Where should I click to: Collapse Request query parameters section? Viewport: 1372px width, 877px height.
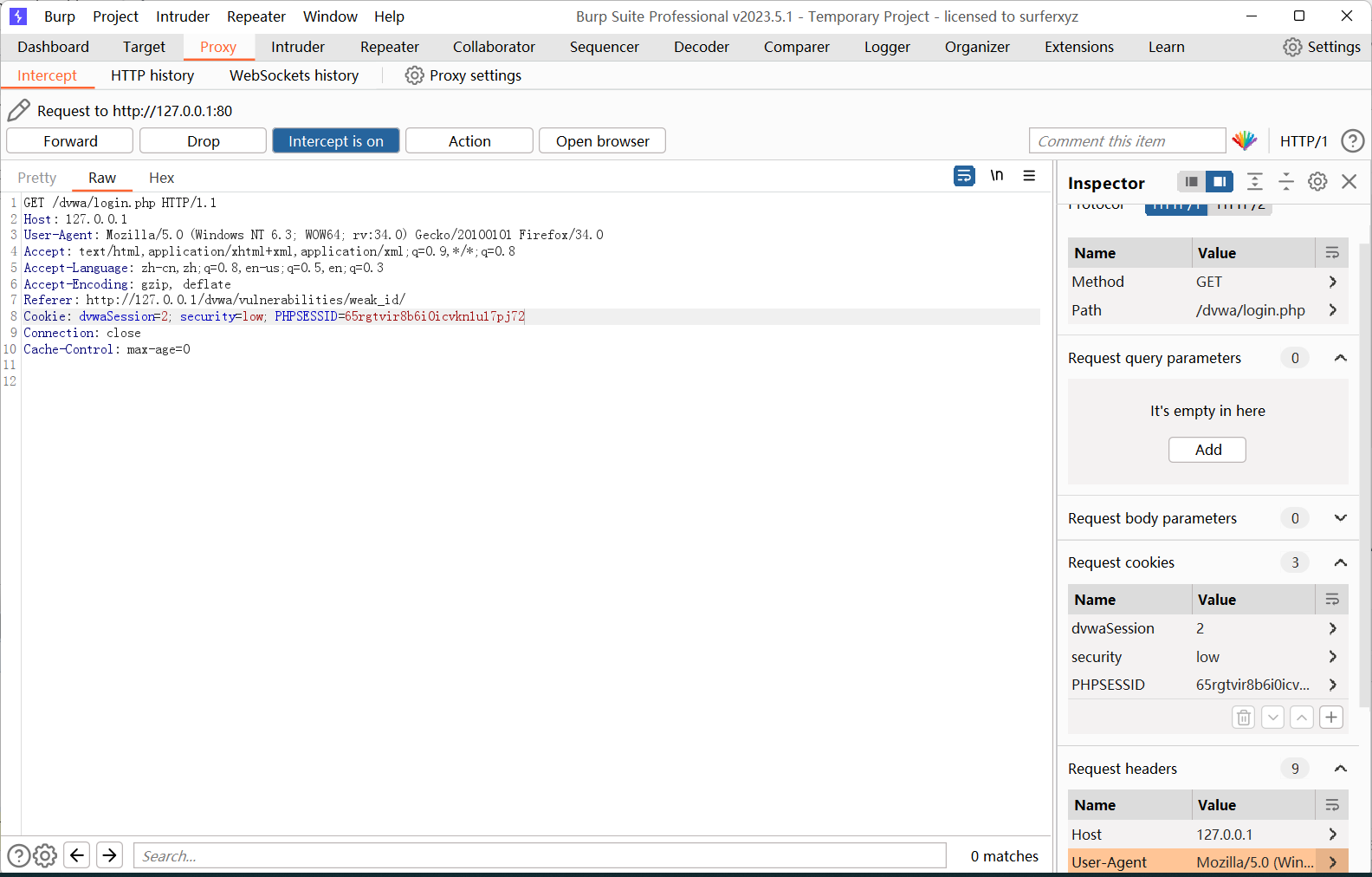[x=1340, y=358]
